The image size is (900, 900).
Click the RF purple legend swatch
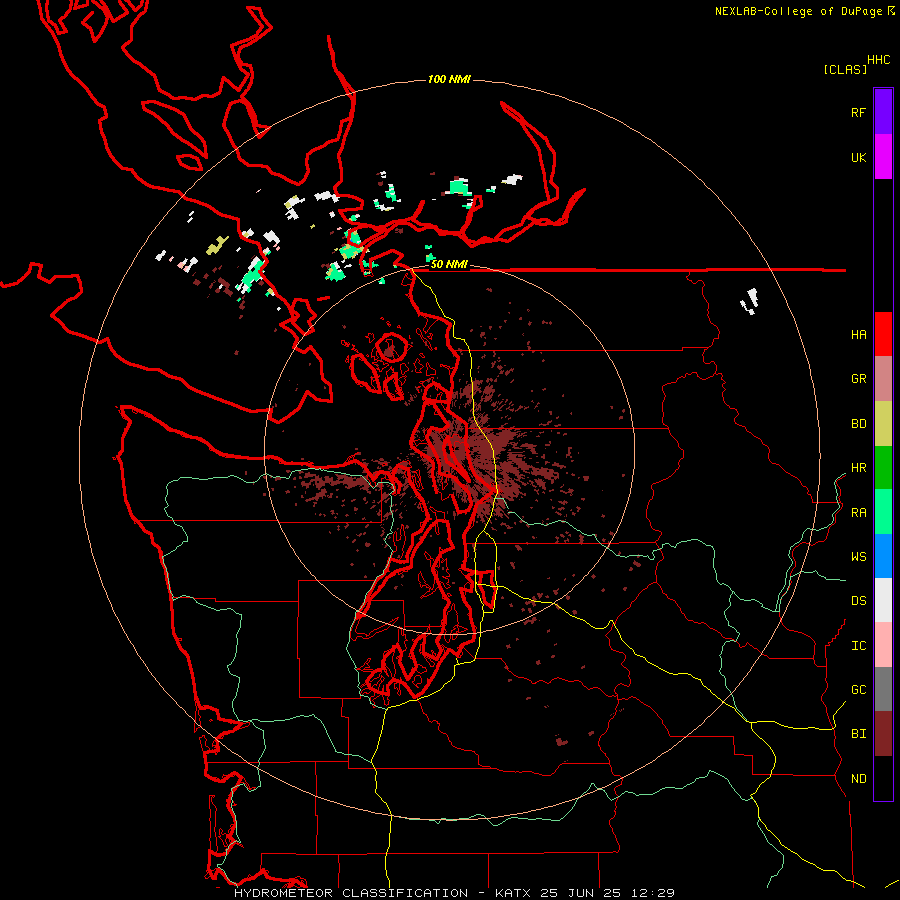883,112
